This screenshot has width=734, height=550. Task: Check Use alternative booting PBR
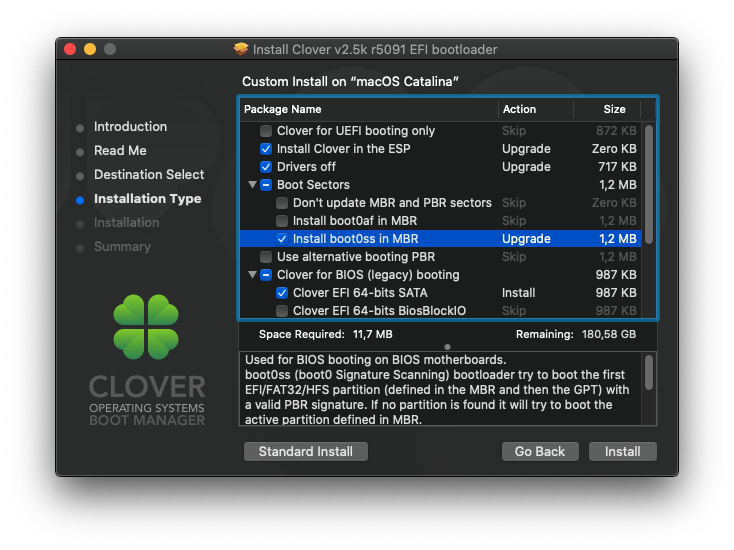266,257
